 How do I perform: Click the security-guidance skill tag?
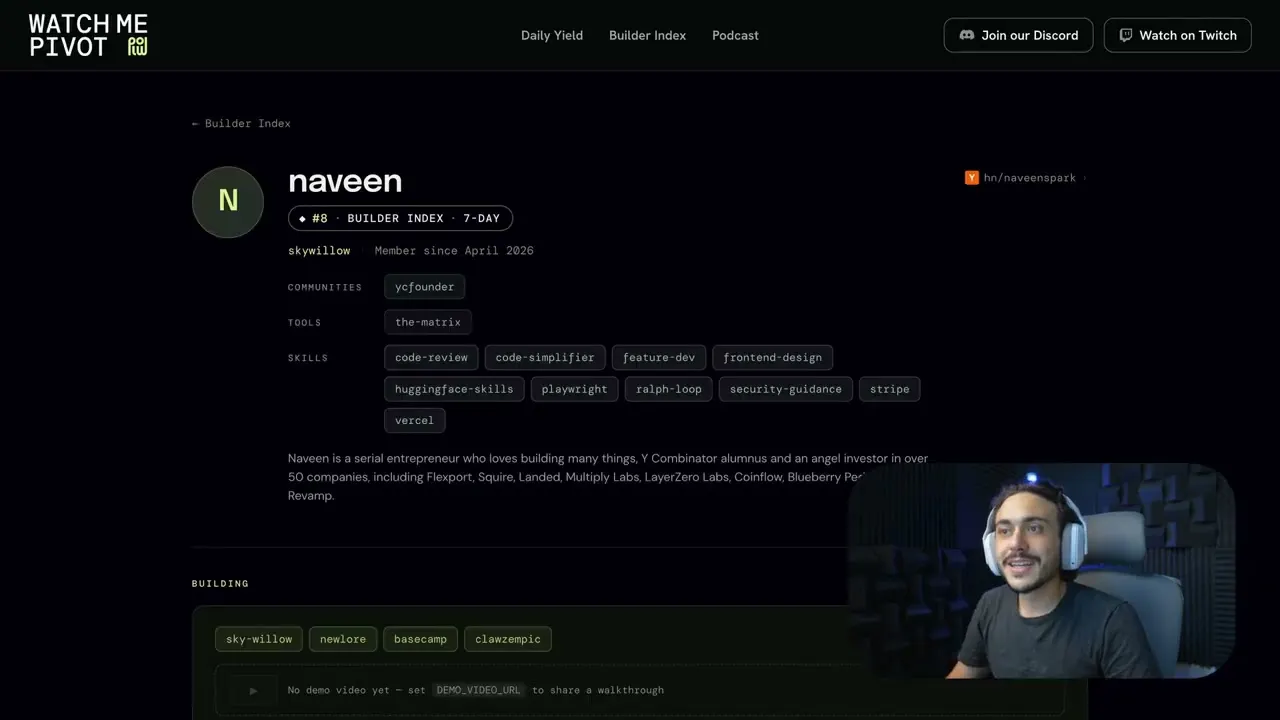click(786, 389)
